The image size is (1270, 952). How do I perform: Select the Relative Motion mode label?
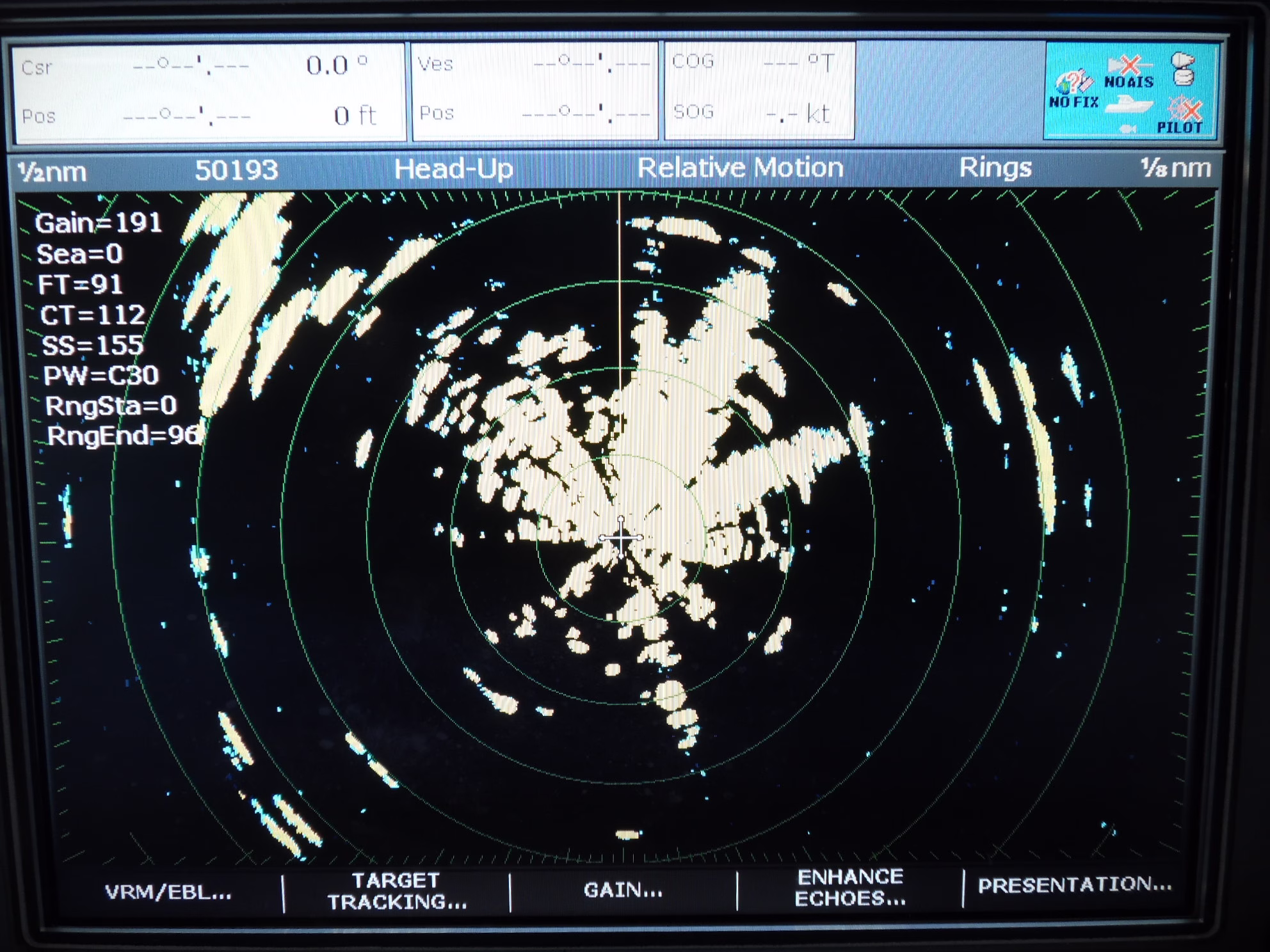point(740,168)
